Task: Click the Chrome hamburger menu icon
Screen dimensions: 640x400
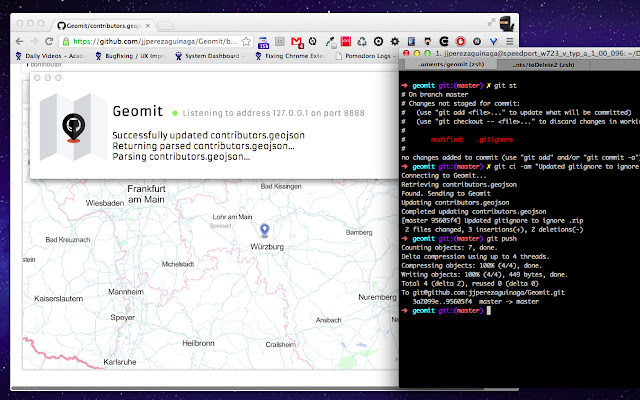Action: coord(509,42)
